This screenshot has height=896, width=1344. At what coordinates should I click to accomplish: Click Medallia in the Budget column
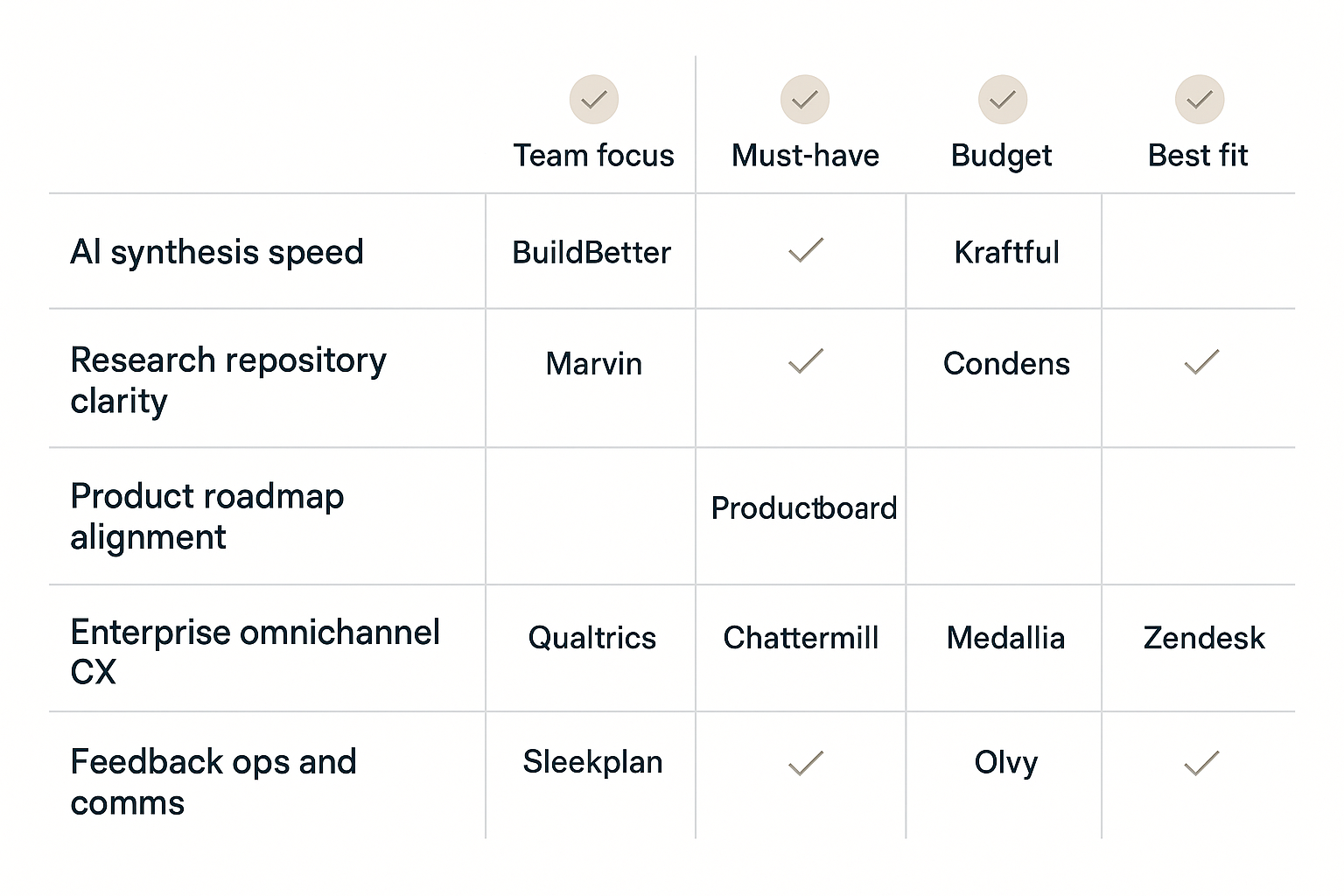(1005, 638)
